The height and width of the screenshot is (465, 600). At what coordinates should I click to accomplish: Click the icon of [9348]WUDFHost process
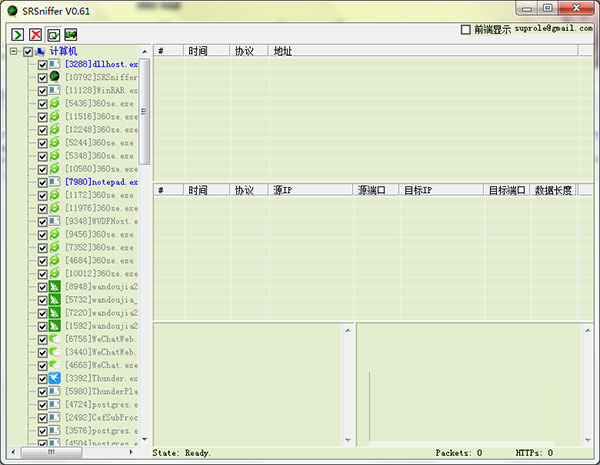[x=54, y=221]
